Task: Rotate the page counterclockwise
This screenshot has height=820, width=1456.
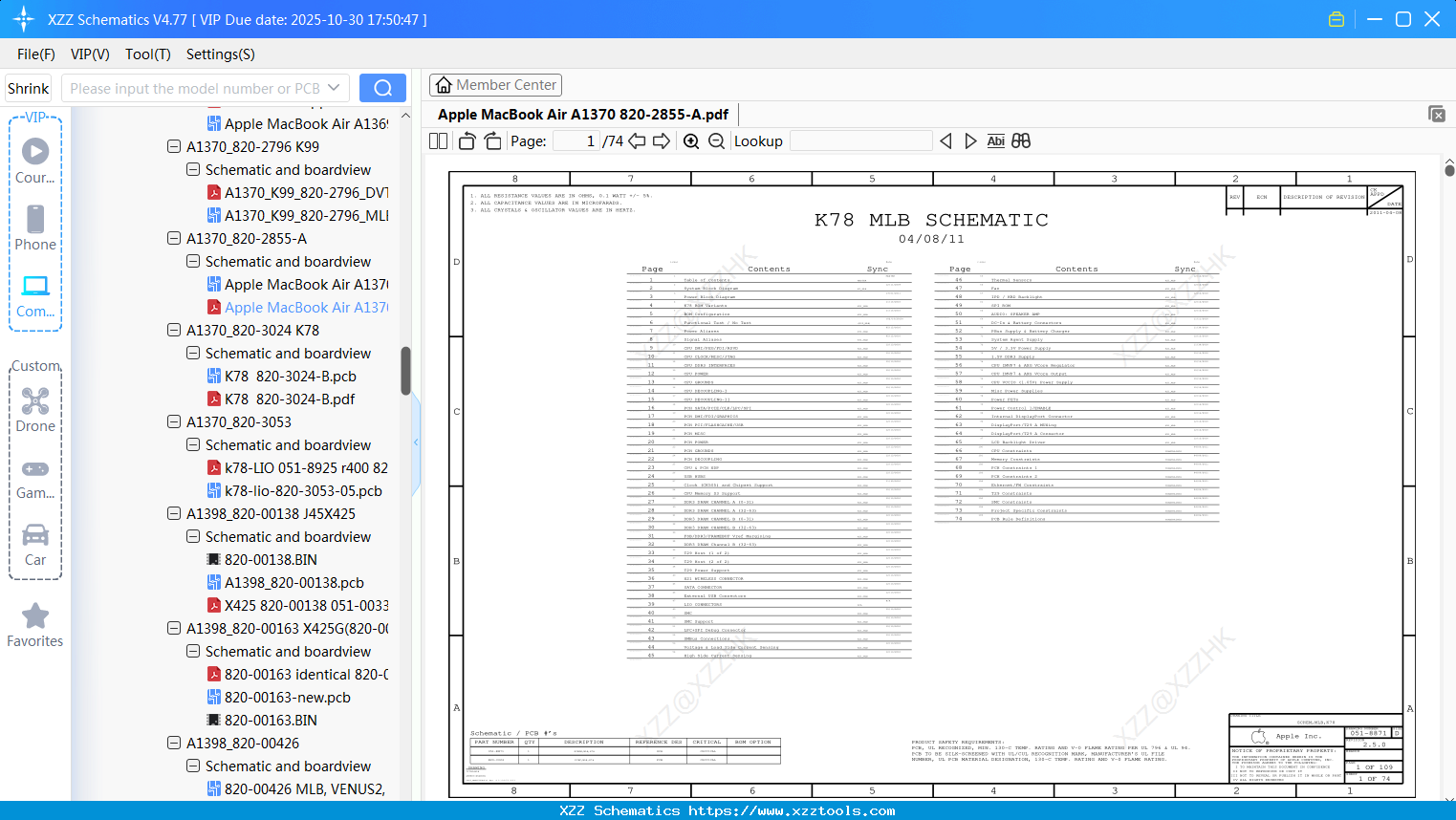Action: (467, 141)
